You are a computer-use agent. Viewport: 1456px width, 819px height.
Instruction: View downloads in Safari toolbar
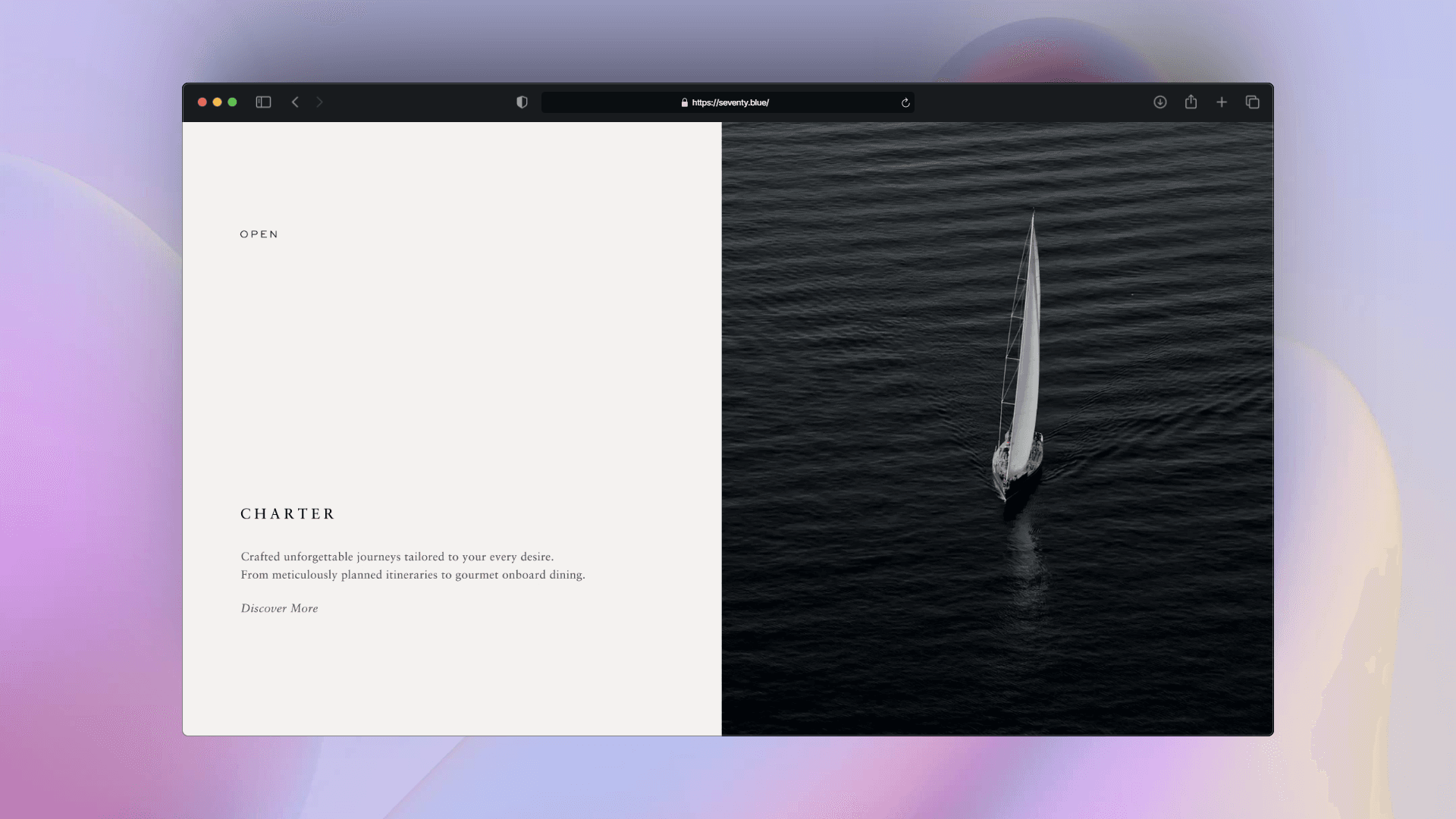pyautogui.click(x=1160, y=102)
